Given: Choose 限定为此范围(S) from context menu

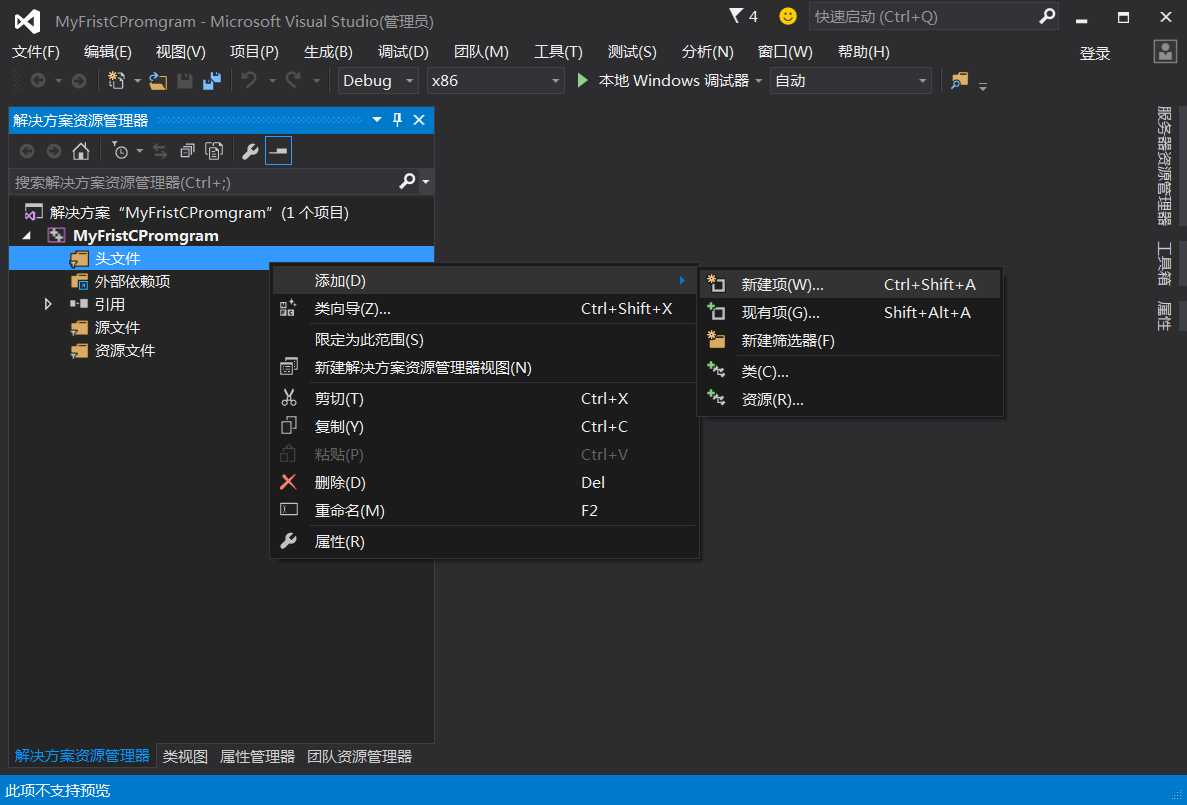Looking at the screenshot, I should click(484, 340).
